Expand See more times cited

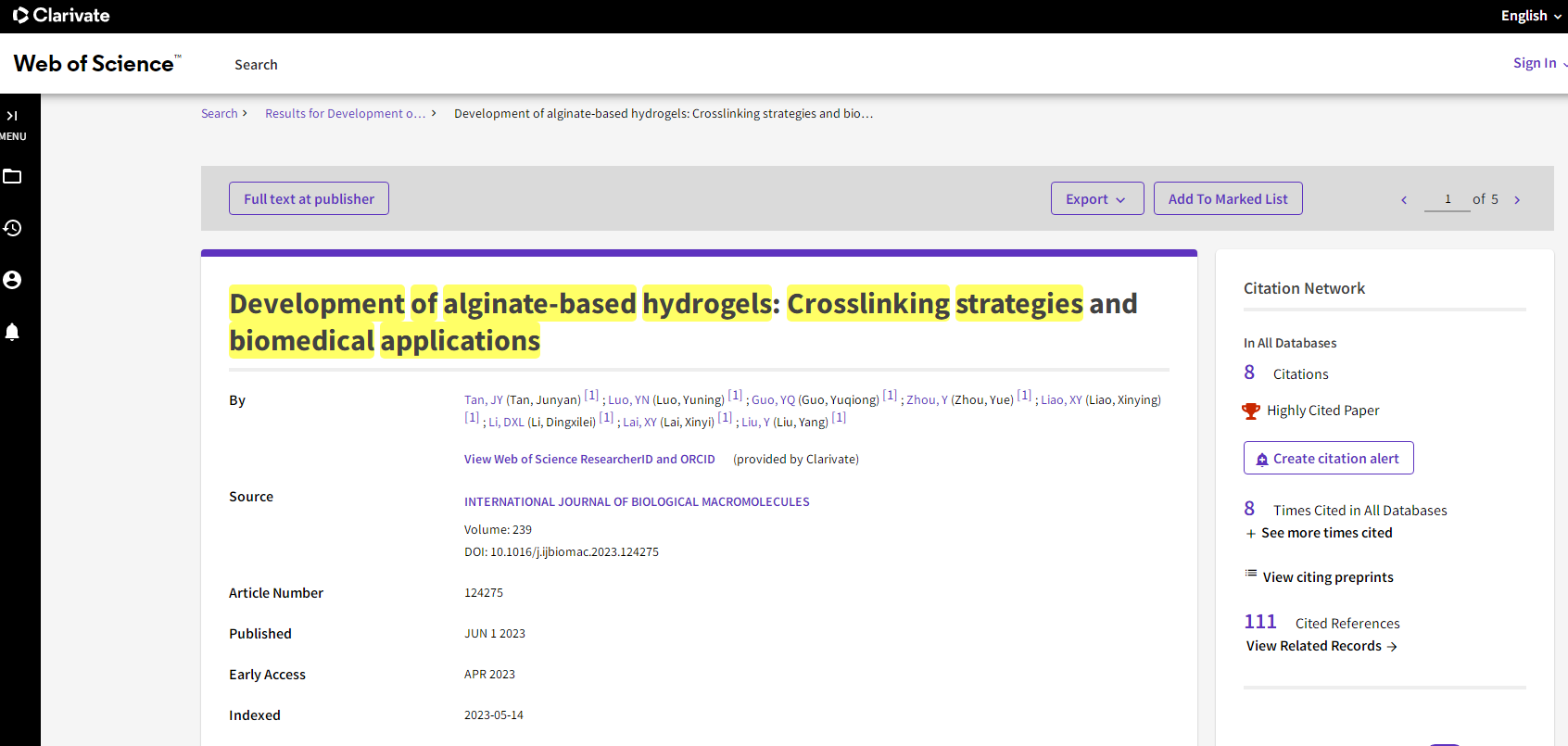point(1325,533)
